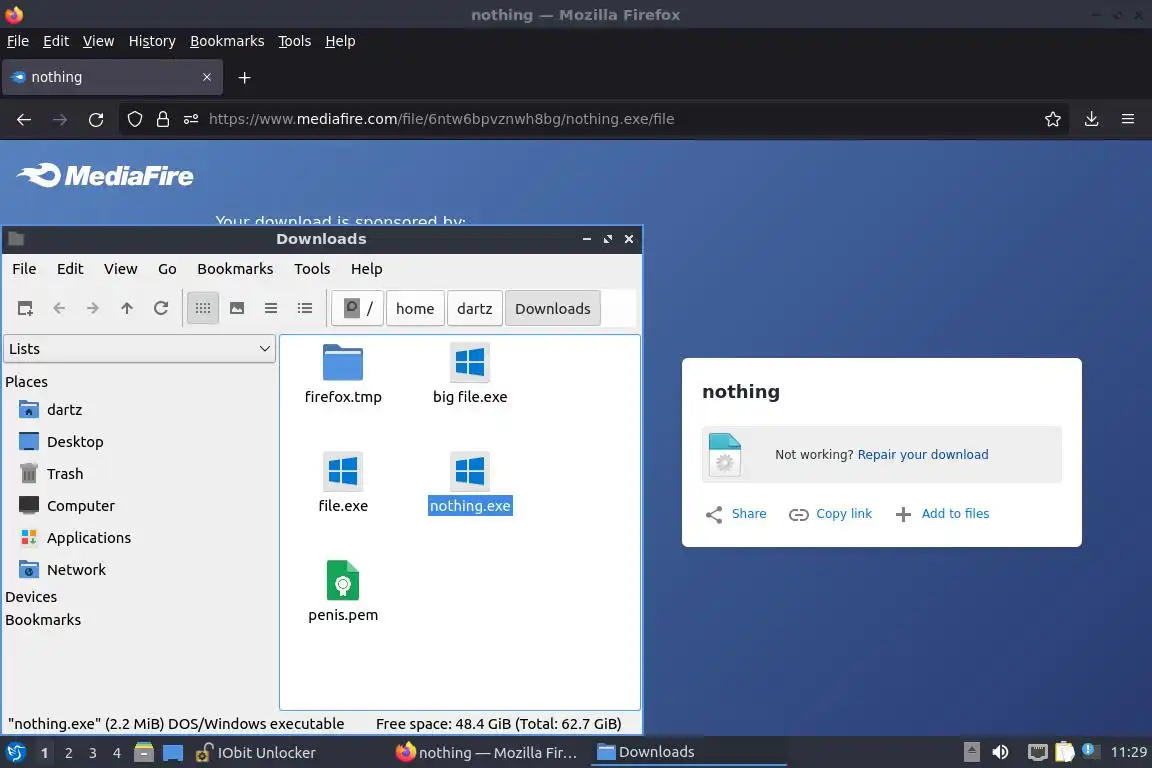Go to next folder in file manager
The image size is (1152, 768).
pos(93,309)
